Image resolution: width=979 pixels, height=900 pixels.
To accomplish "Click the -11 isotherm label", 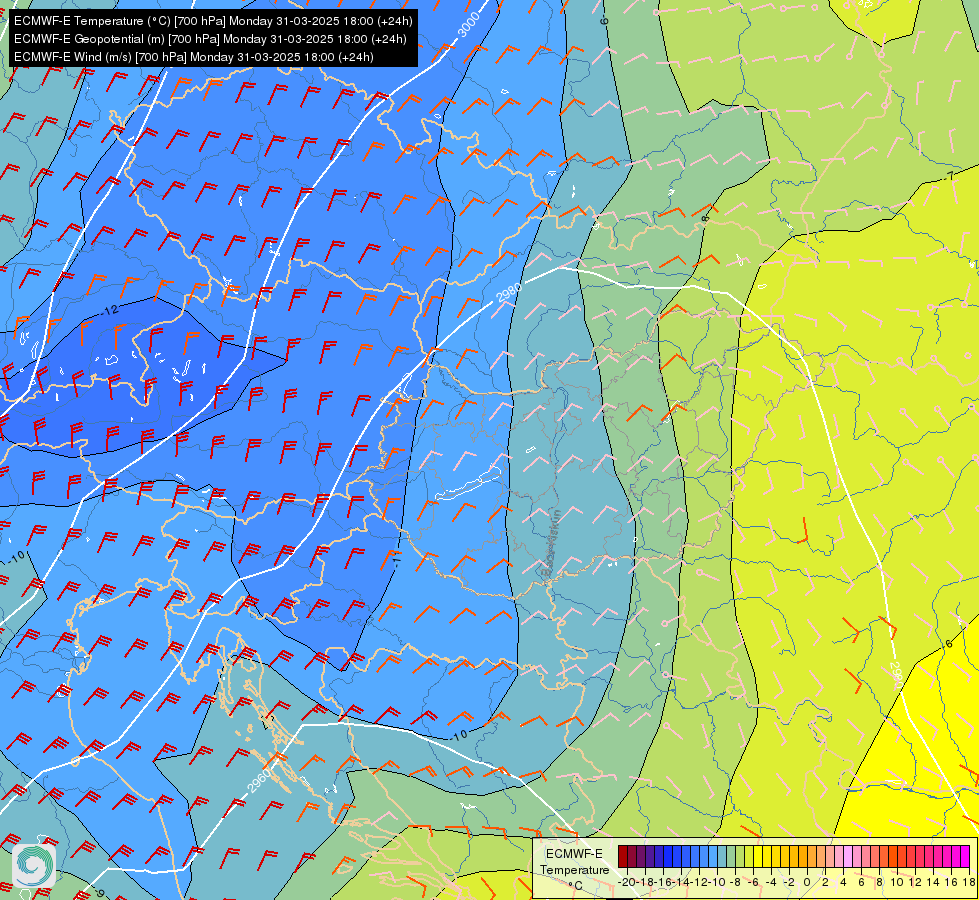I will pyautogui.click(x=396, y=559).
